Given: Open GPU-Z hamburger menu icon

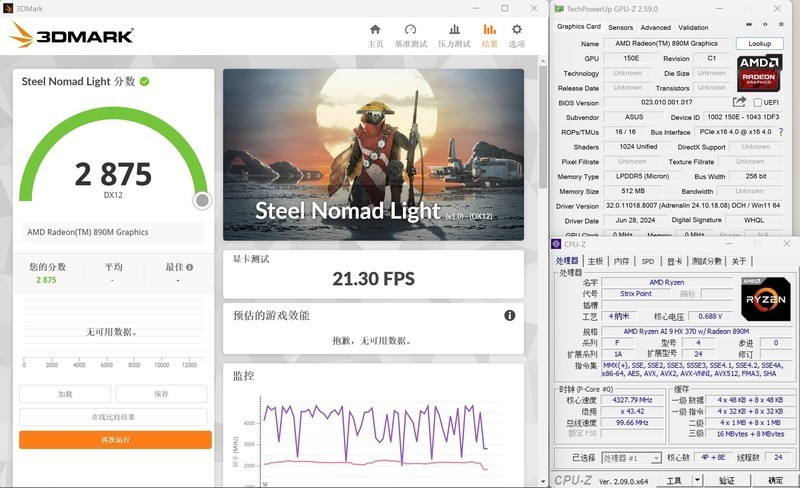Looking at the screenshot, I should point(781,25).
